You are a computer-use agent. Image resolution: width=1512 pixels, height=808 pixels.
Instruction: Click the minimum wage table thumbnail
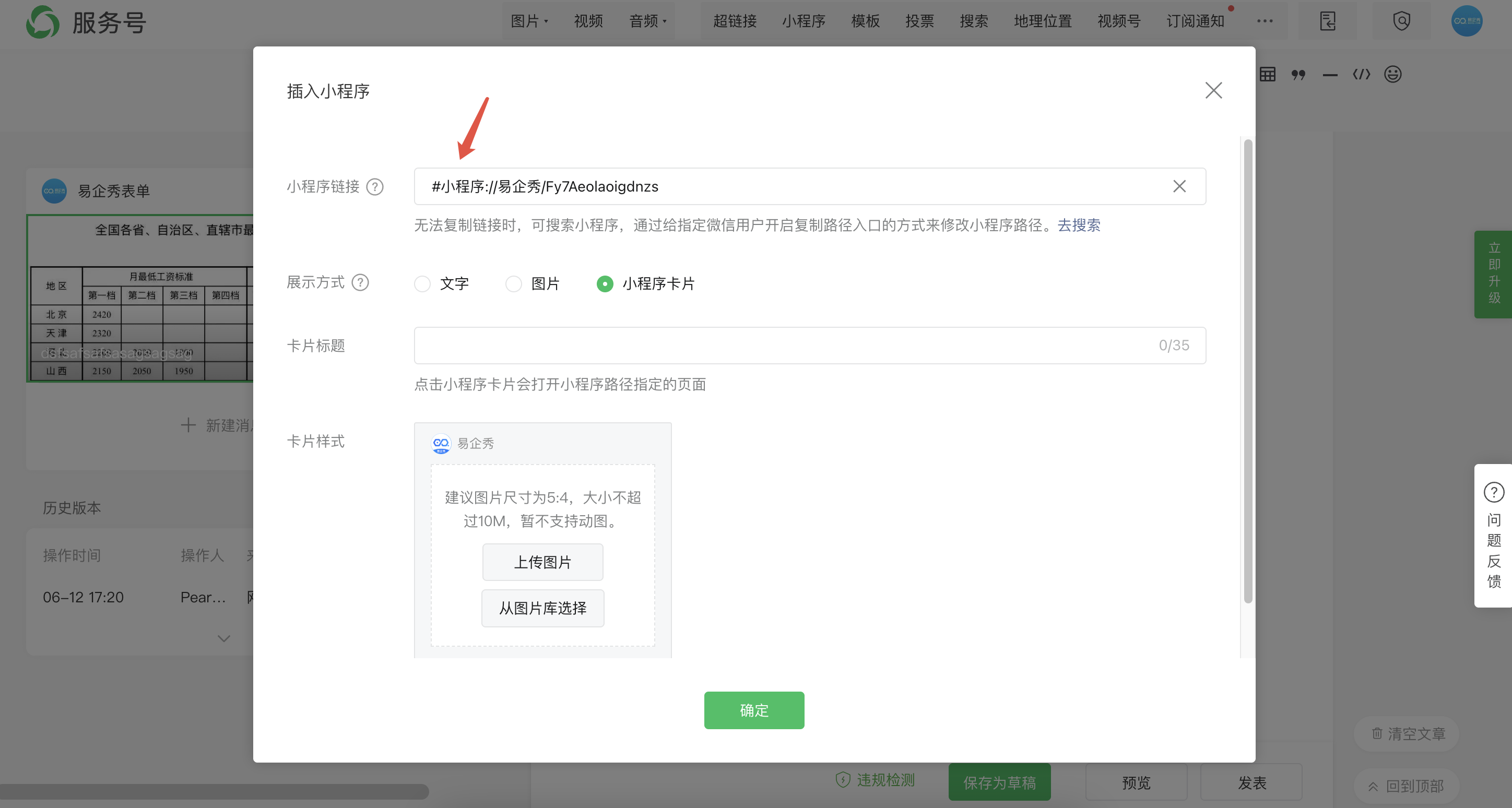click(x=141, y=299)
